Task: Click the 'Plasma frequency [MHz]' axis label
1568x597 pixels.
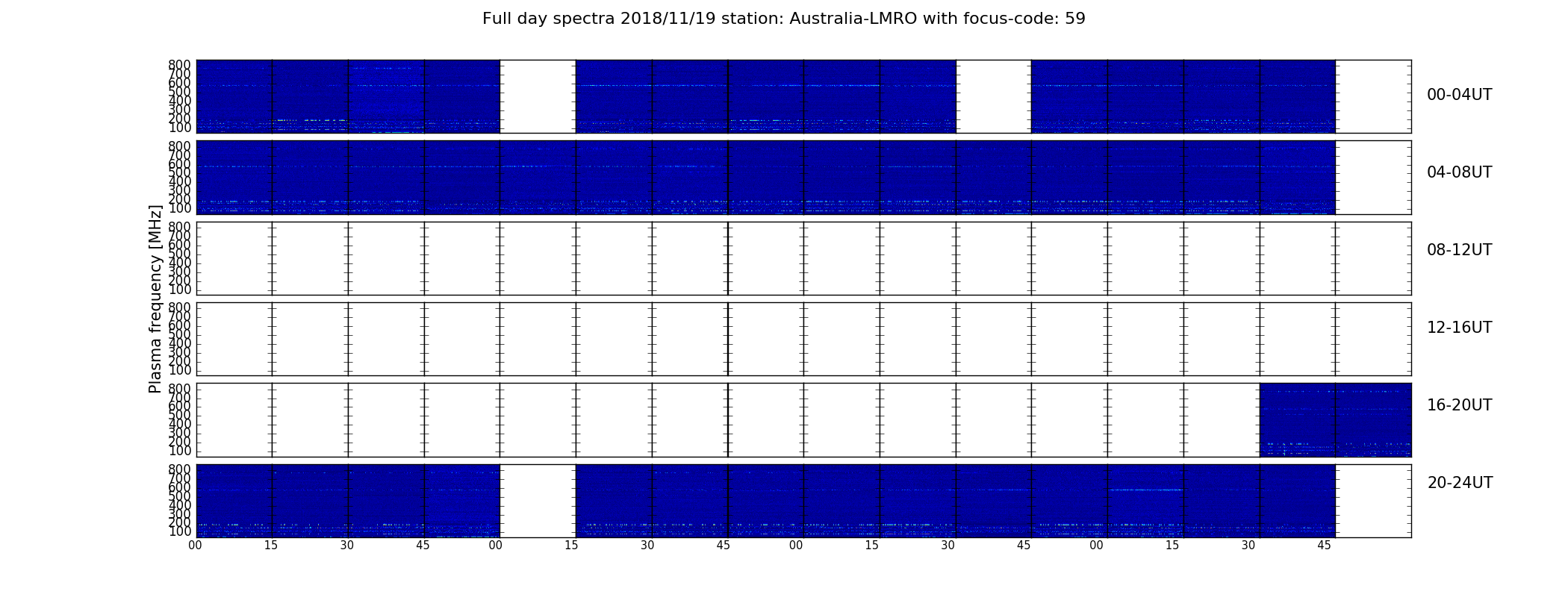Action: pos(155,298)
